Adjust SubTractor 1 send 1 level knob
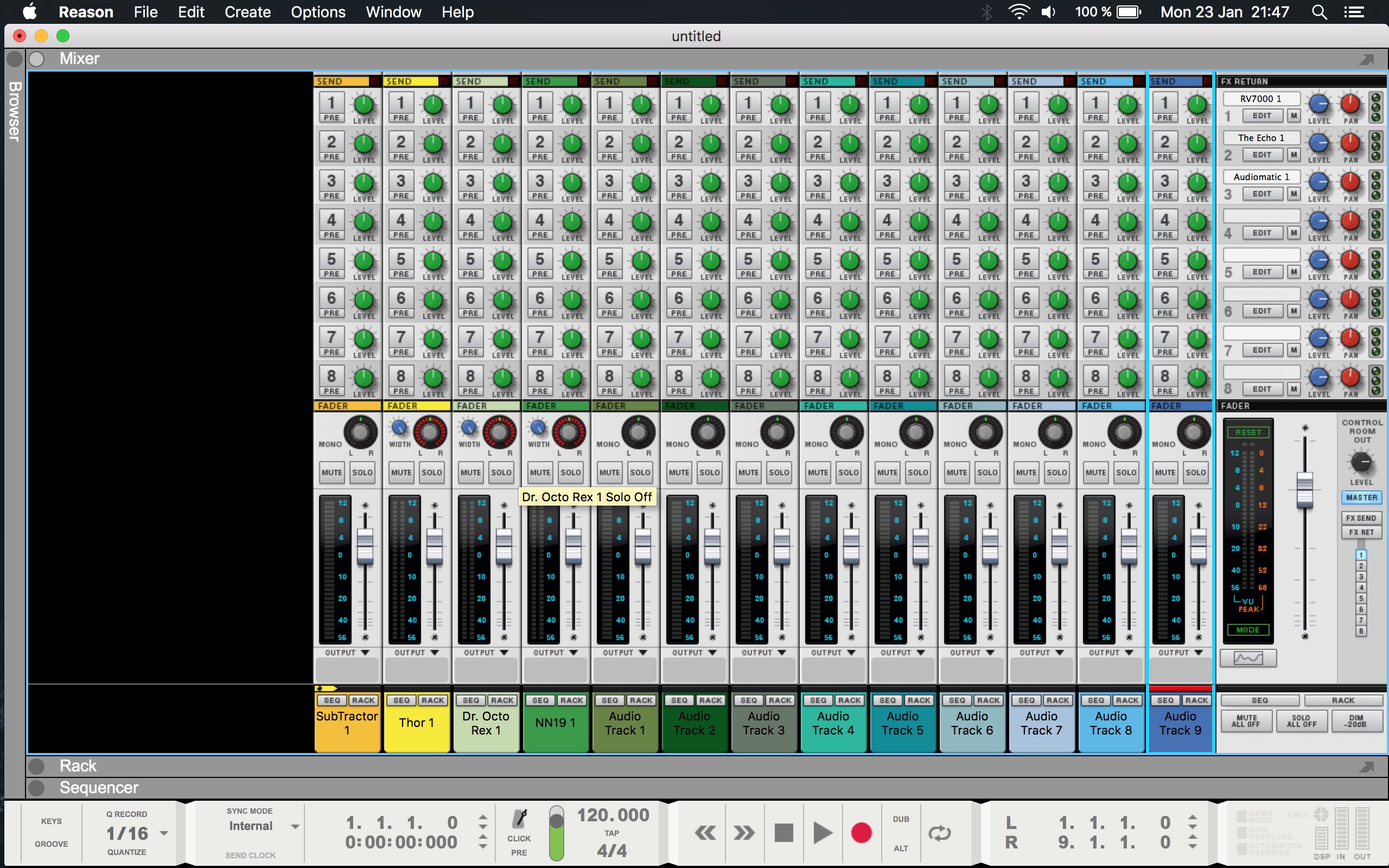The height and width of the screenshot is (868, 1389). (x=364, y=105)
